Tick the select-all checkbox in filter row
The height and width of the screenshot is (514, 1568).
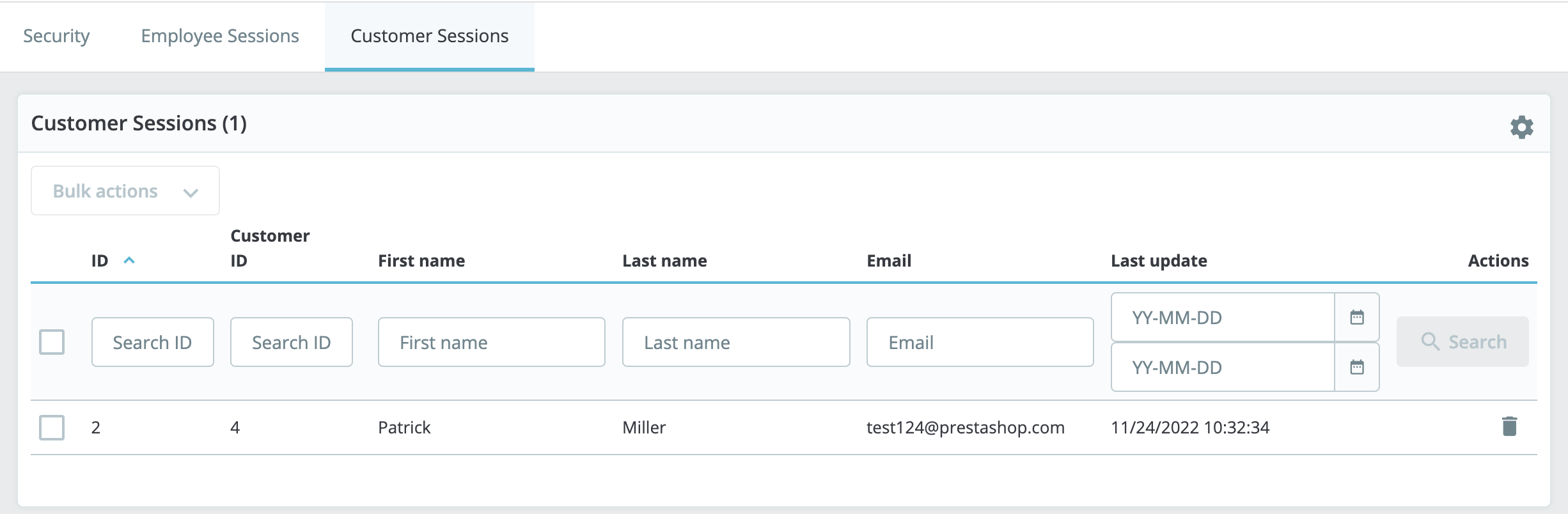tap(52, 342)
